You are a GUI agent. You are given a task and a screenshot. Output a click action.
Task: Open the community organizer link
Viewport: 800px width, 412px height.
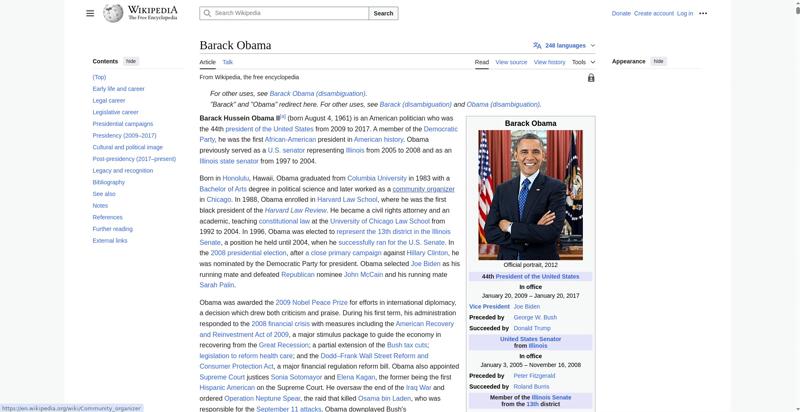pos(423,189)
